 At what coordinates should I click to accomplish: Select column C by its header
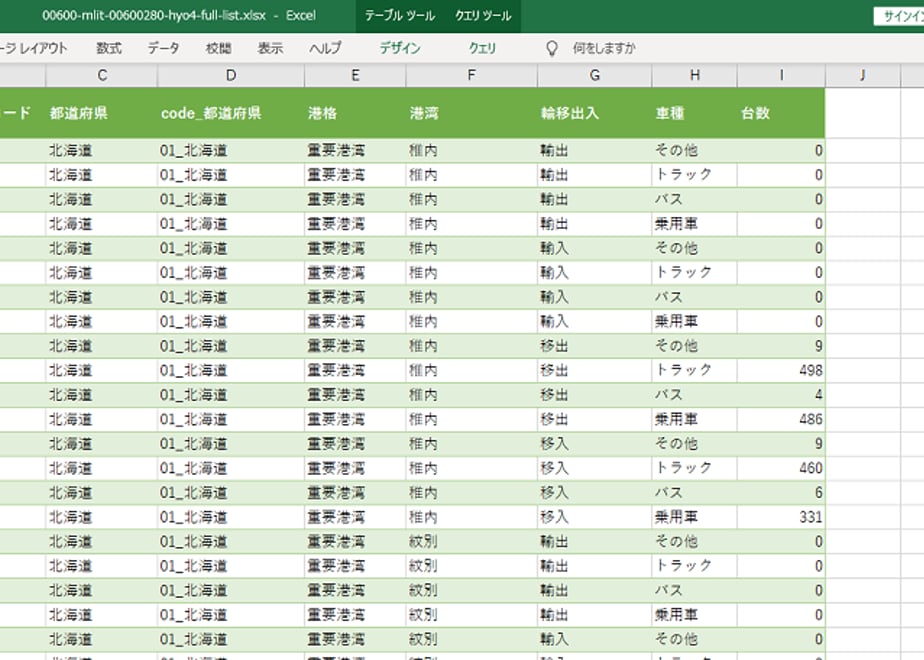click(x=102, y=75)
